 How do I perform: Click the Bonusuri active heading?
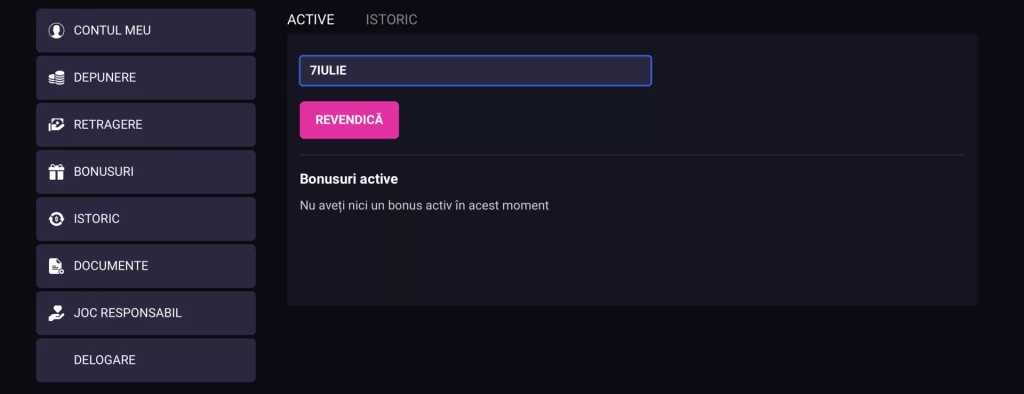349,179
